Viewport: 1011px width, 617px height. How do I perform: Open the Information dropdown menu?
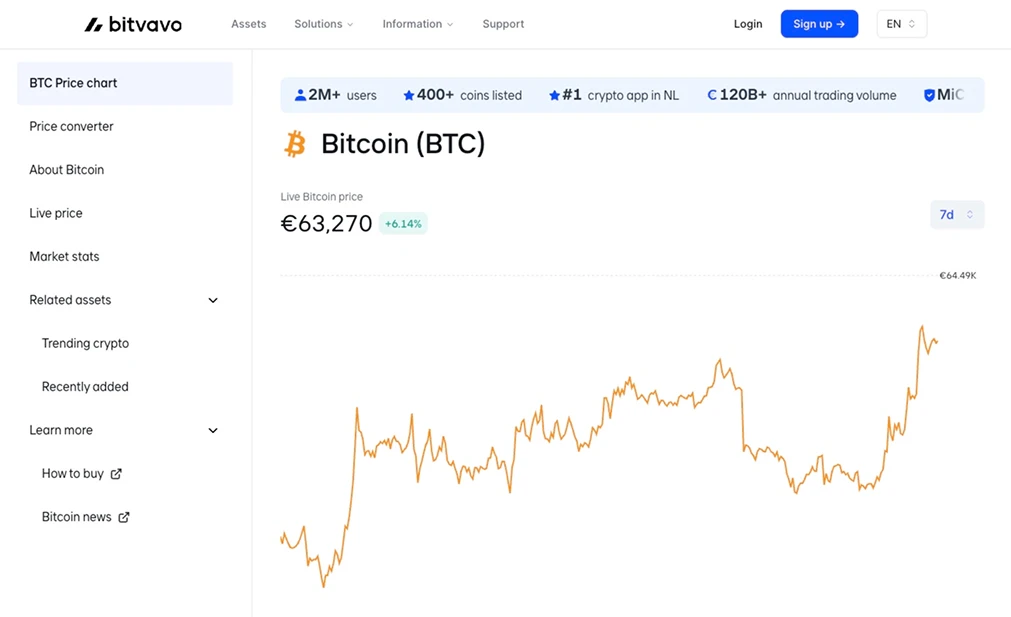(417, 23)
